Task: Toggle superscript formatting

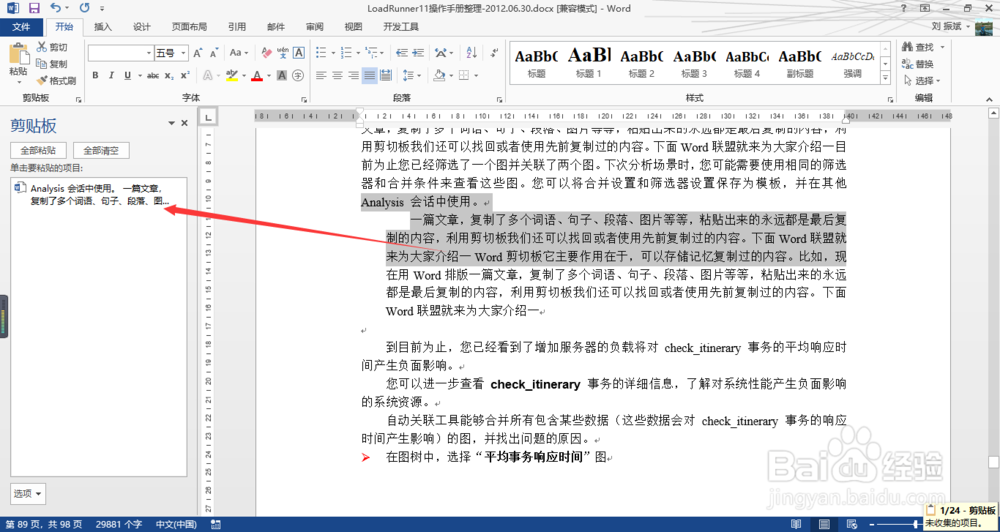Action: [x=185, y=75]
